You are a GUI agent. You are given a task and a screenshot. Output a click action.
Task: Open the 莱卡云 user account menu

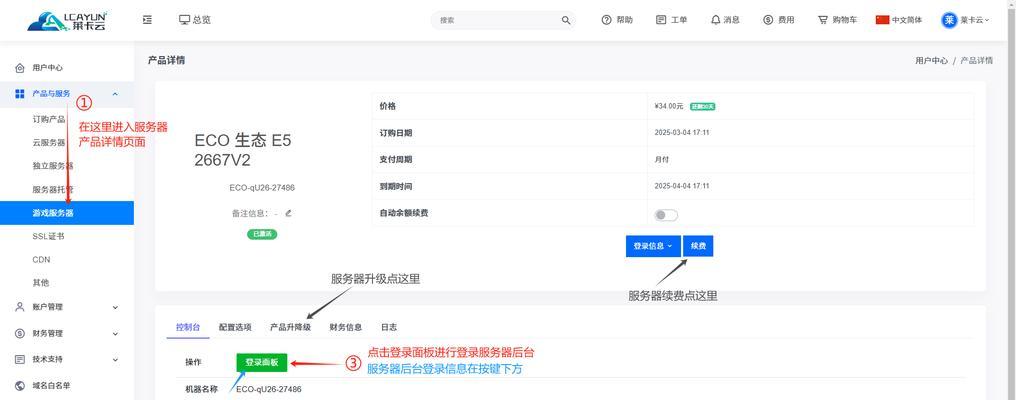coord(965,20)
